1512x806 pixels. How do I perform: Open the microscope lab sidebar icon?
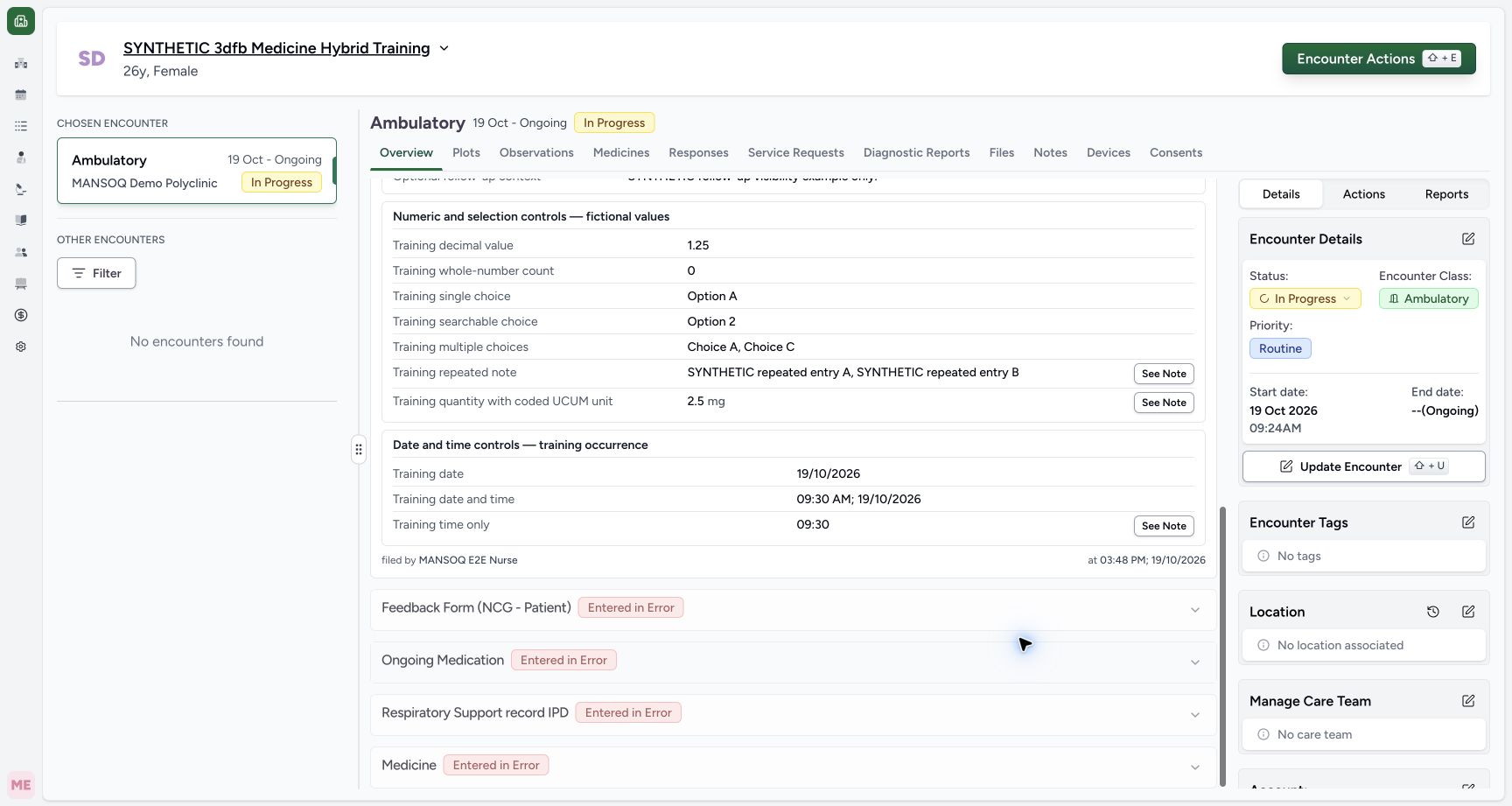pos(21,189)
